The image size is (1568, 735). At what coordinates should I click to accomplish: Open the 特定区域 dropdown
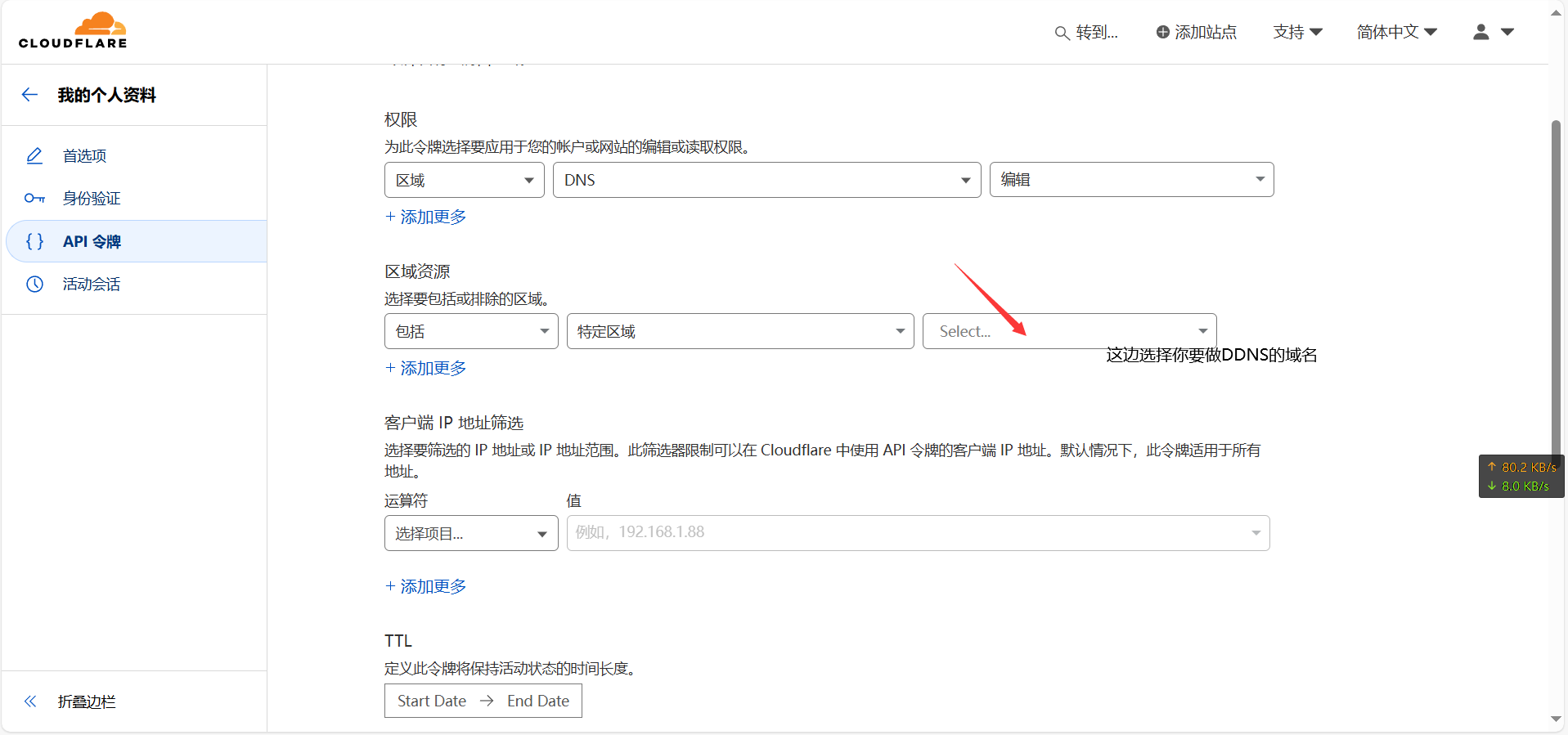click(x=740, y=331)
